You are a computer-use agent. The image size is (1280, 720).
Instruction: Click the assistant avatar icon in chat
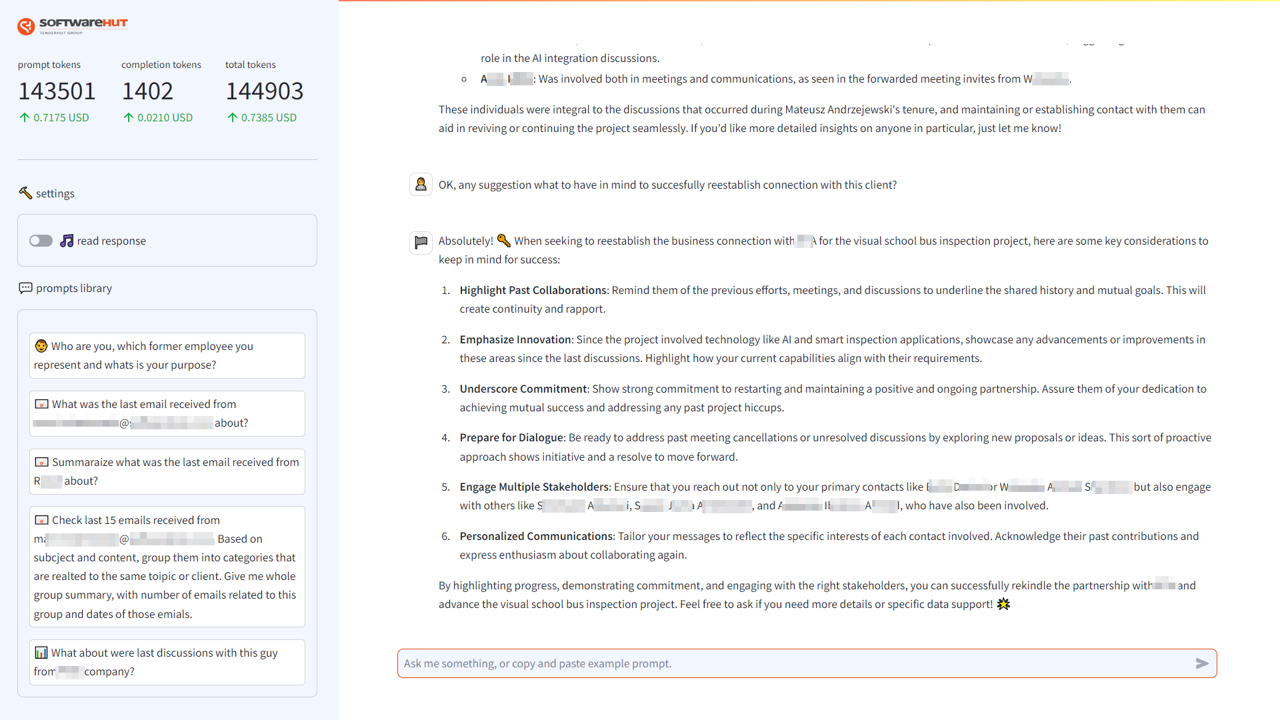(421, 242)
